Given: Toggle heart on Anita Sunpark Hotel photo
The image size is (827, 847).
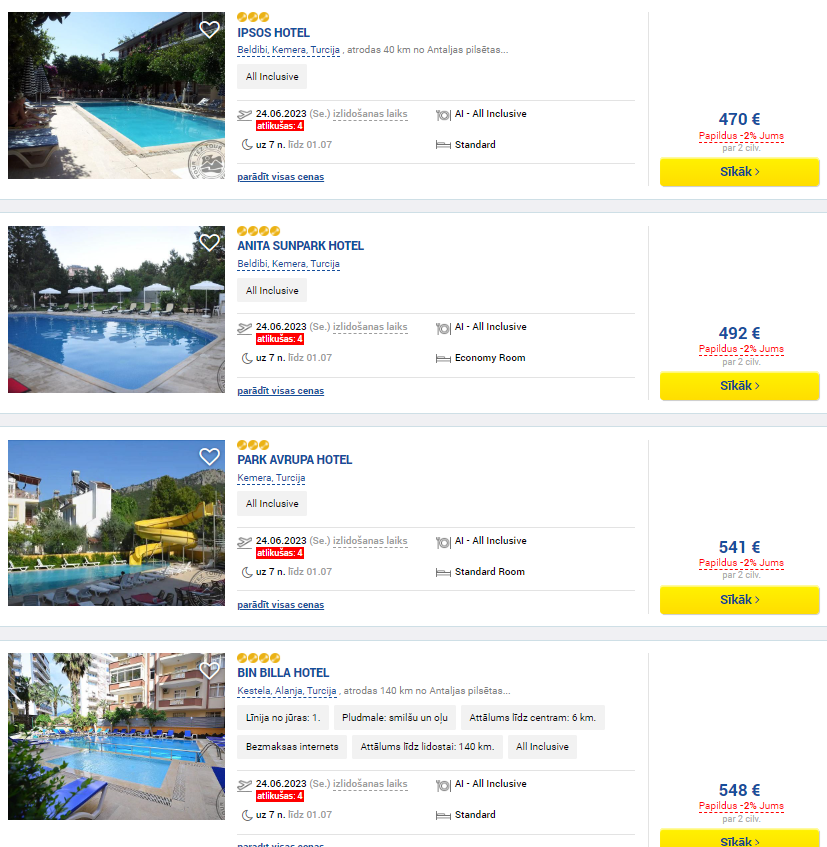Looking at the screenshot, I should (x=209, y=243).
